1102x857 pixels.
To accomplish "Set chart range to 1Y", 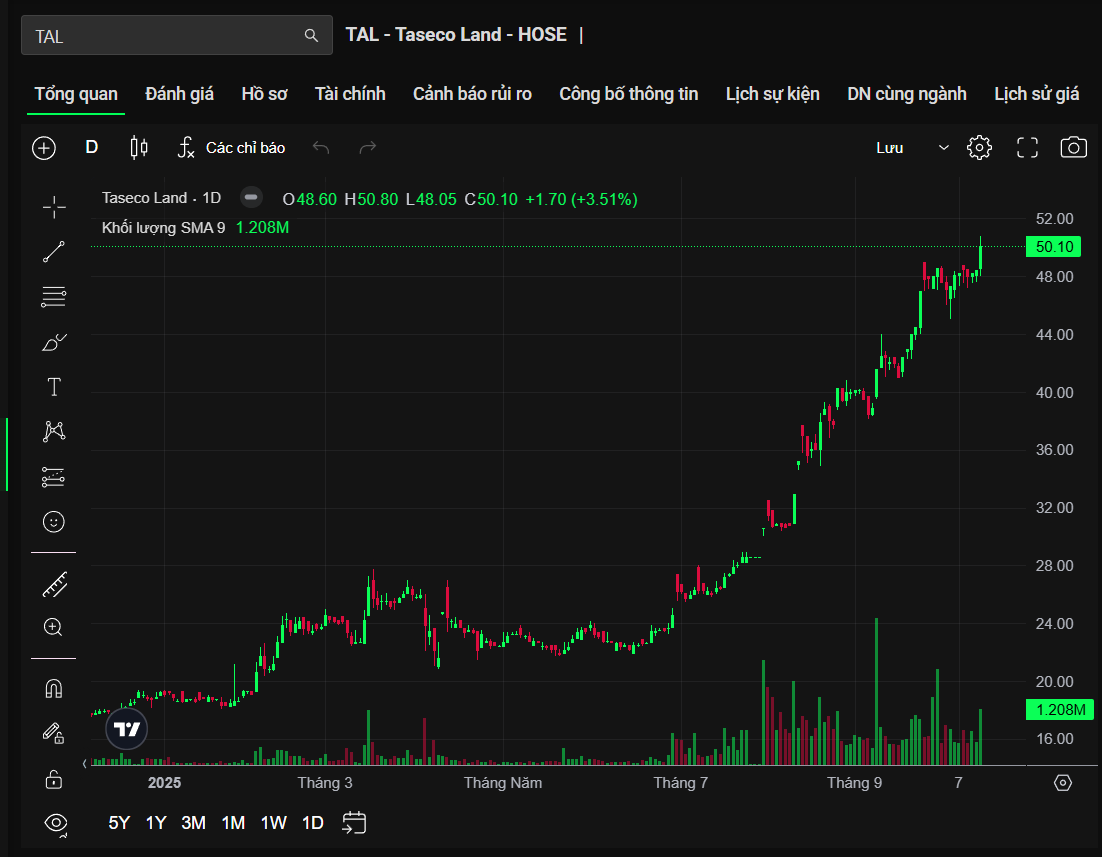I will click(x=156, y=823).
